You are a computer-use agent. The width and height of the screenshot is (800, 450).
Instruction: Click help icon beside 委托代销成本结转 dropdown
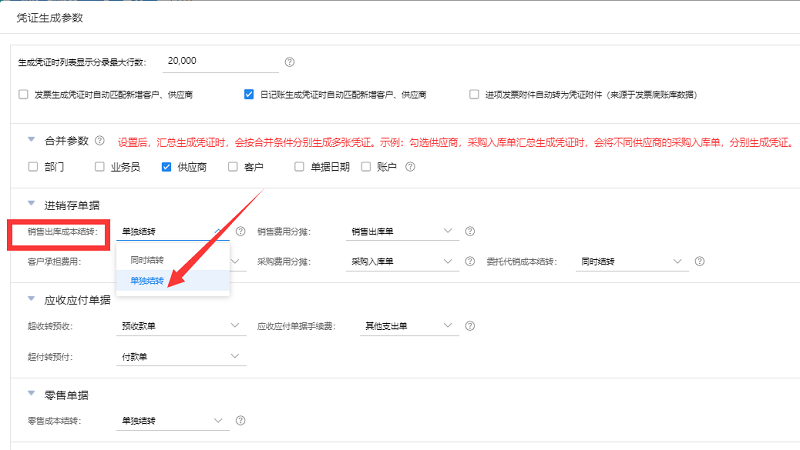pyautogui.click(x=700, y=262)
